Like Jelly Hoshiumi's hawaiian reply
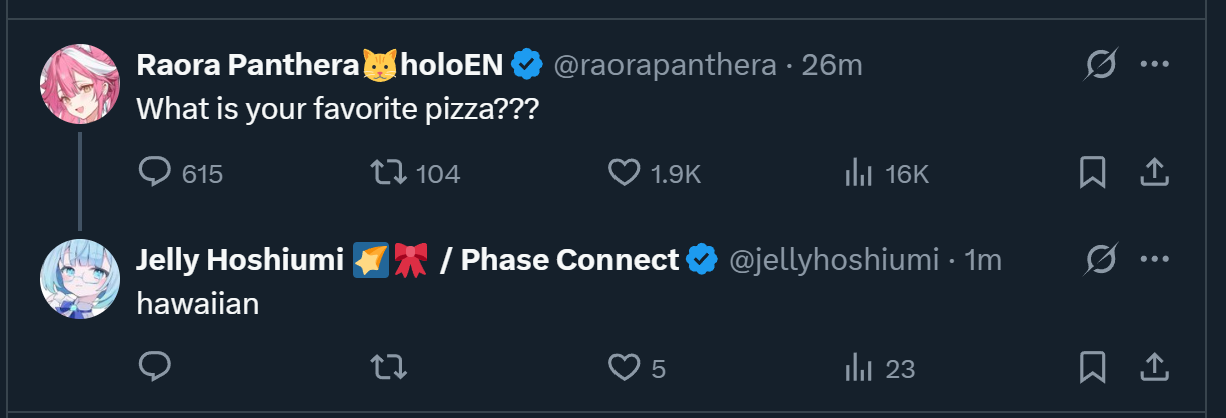 point(624,368)
